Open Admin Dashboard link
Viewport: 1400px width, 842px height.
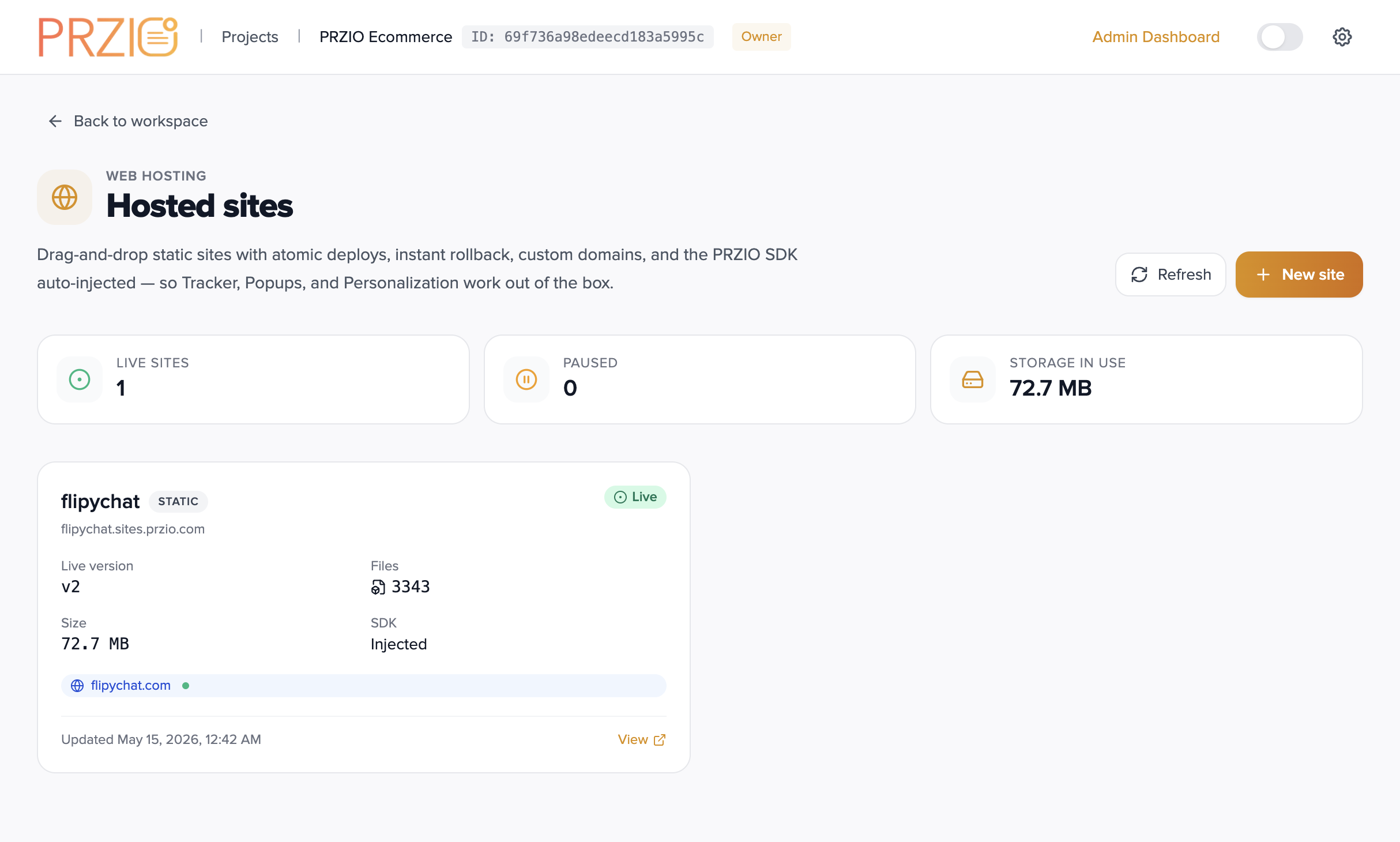(1156, 37)
